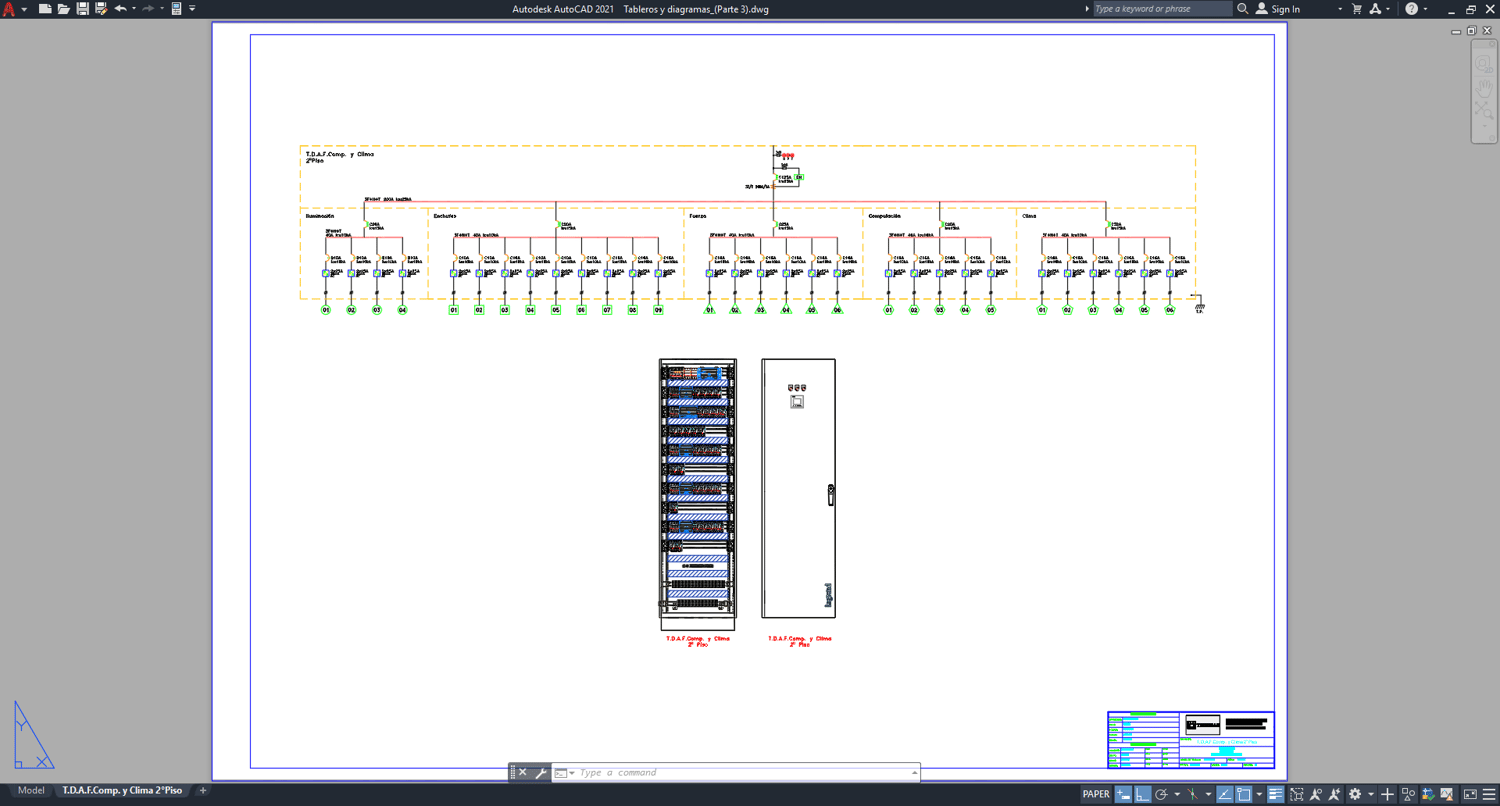
Task: Click the Plot print icon
Action: tap(176, 9)
